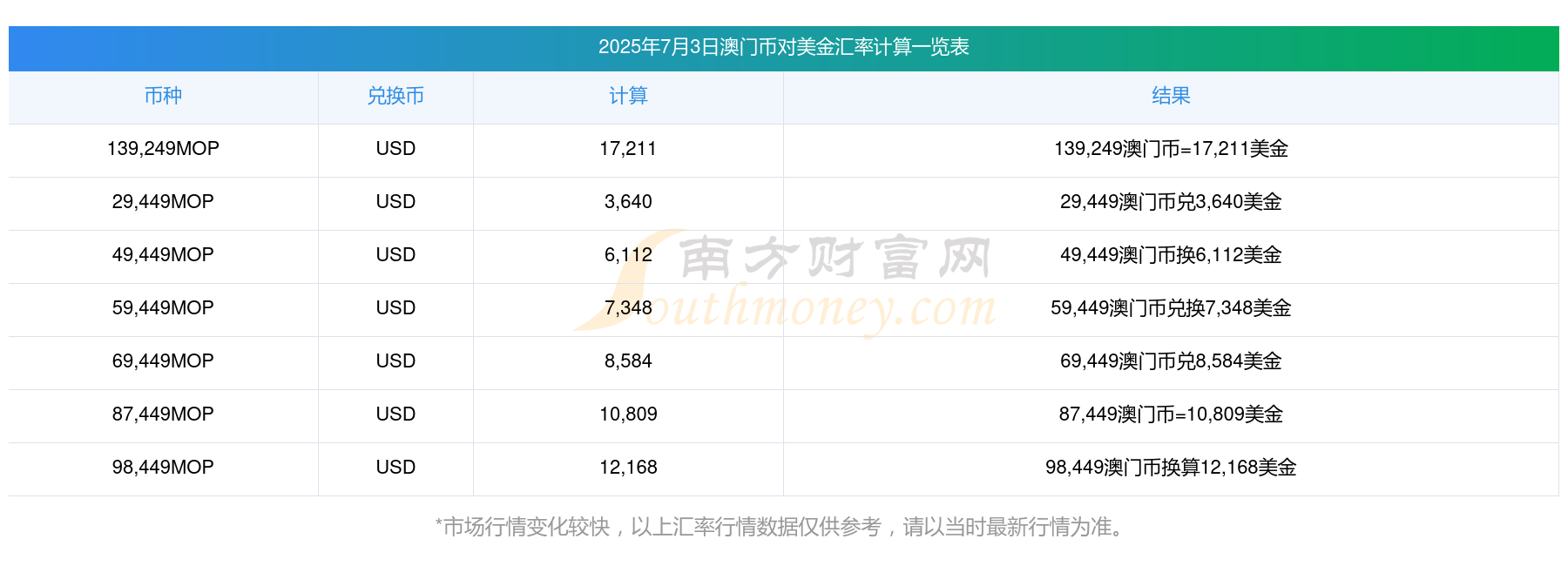Select the 98,449MOP cell
Screen dimensions: 1568x566
tap(163, 468)
